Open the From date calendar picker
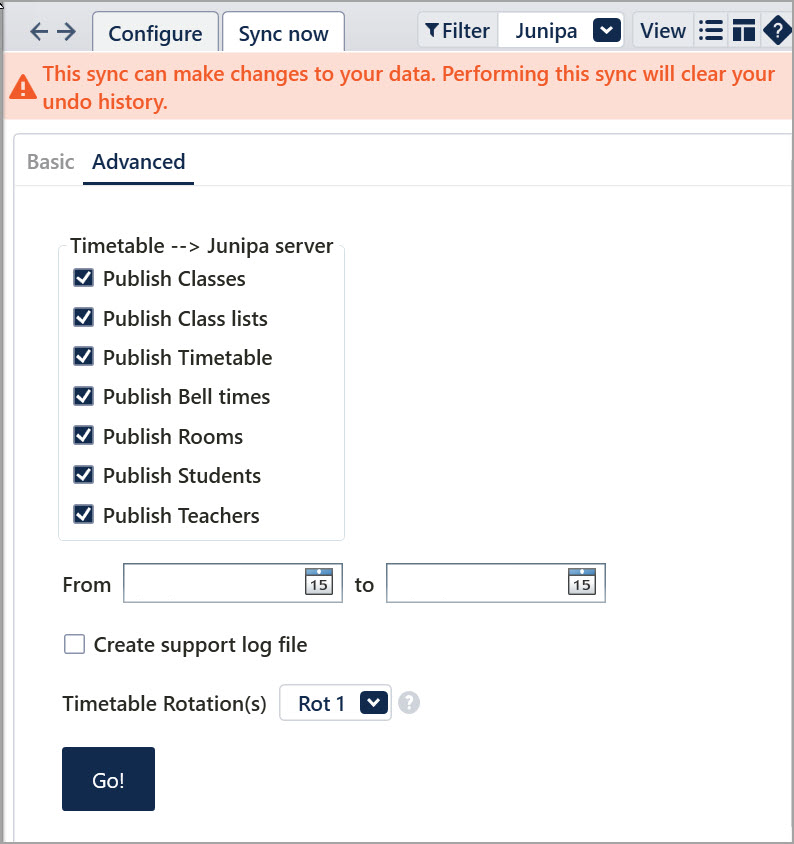The width and height of the screenshot is (794, 844). click(x=318, y=582)
